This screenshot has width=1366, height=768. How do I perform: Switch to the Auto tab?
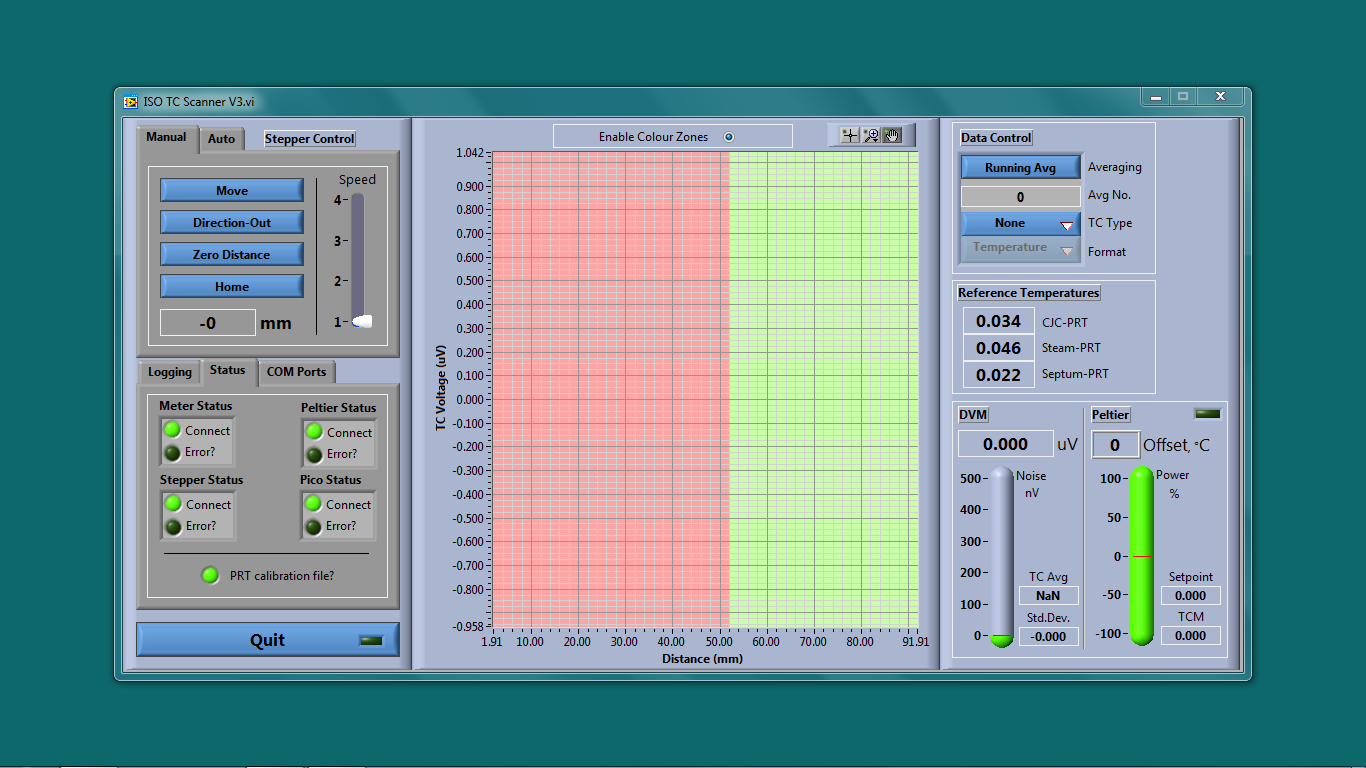tap(221, 139)
